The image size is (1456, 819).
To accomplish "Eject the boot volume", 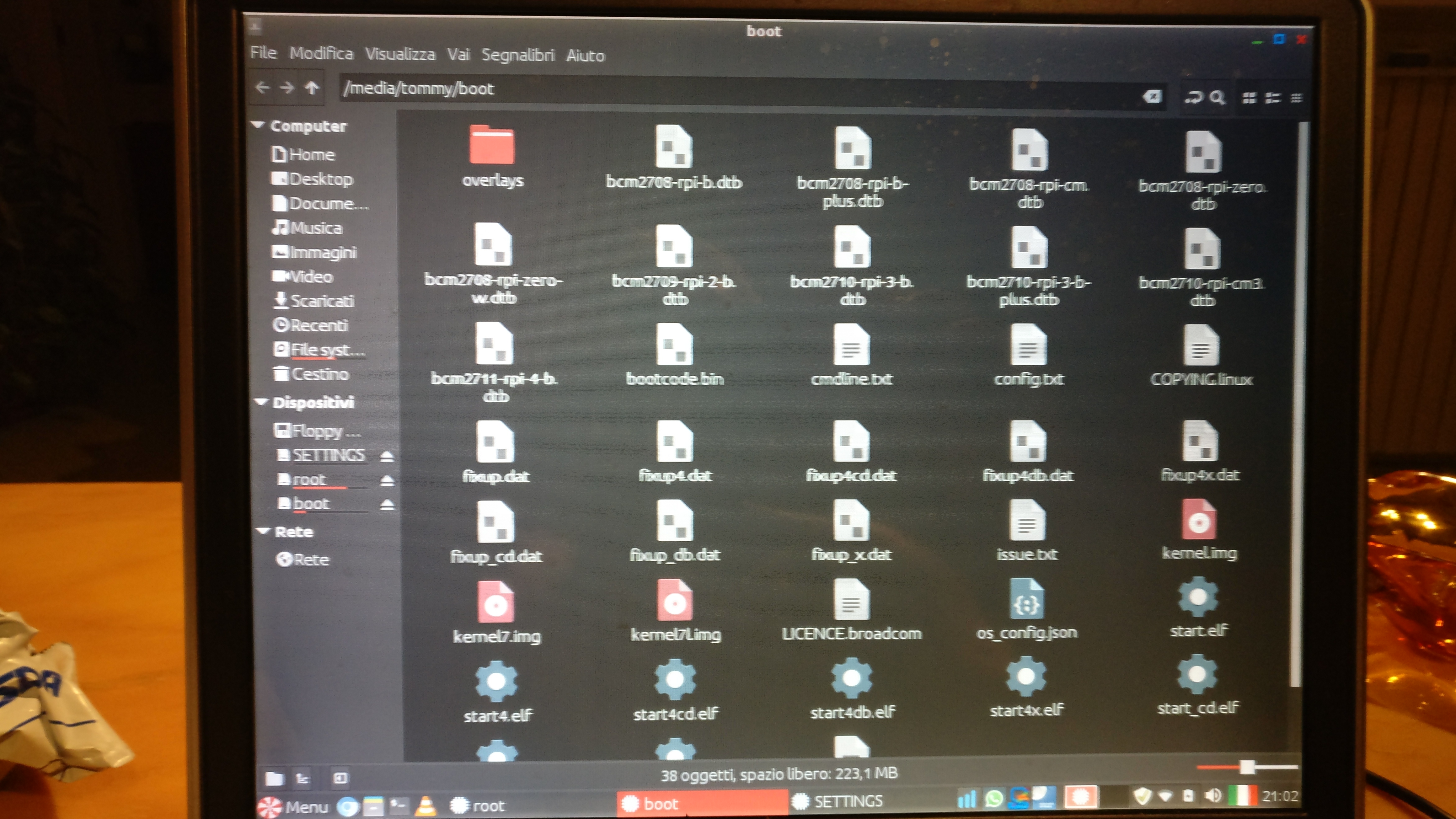I will click(387, 504).
